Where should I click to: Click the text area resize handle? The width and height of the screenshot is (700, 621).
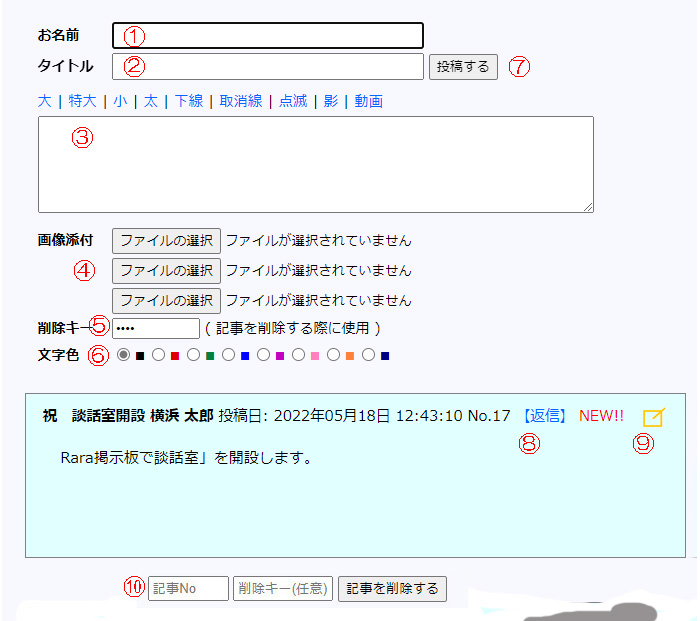[588, 207]
